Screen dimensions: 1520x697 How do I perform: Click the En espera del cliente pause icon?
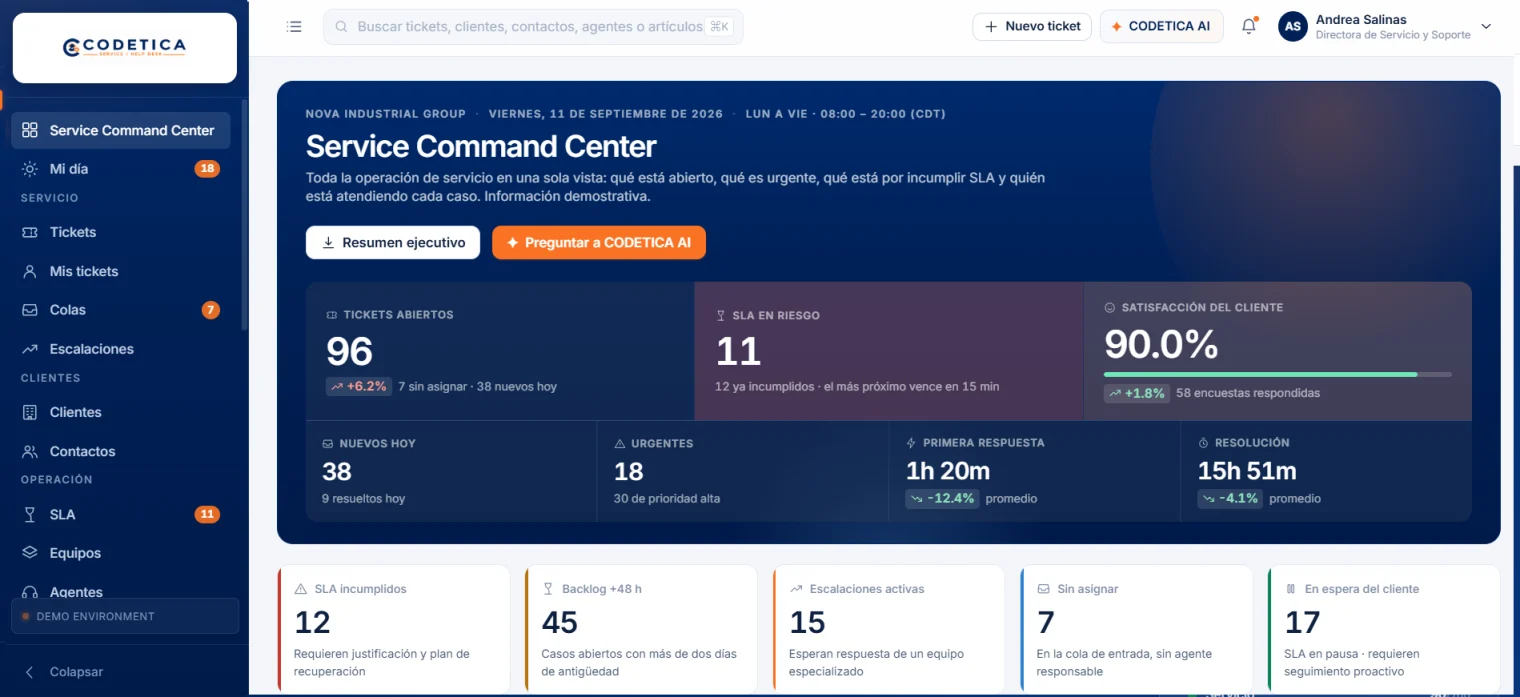(1291, 589)
